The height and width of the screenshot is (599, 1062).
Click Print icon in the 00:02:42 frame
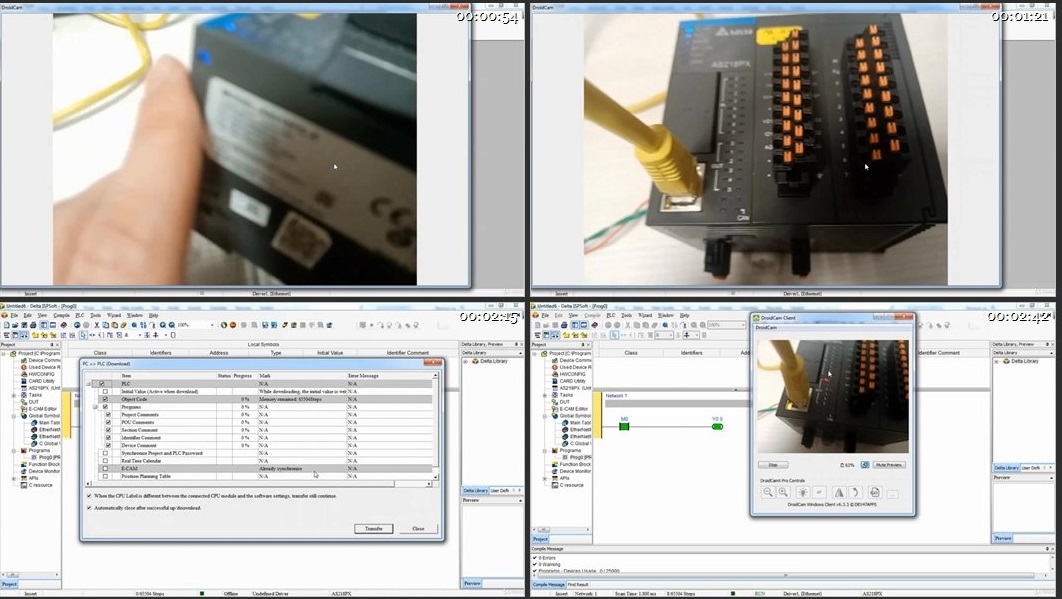[x=564, y=325]
